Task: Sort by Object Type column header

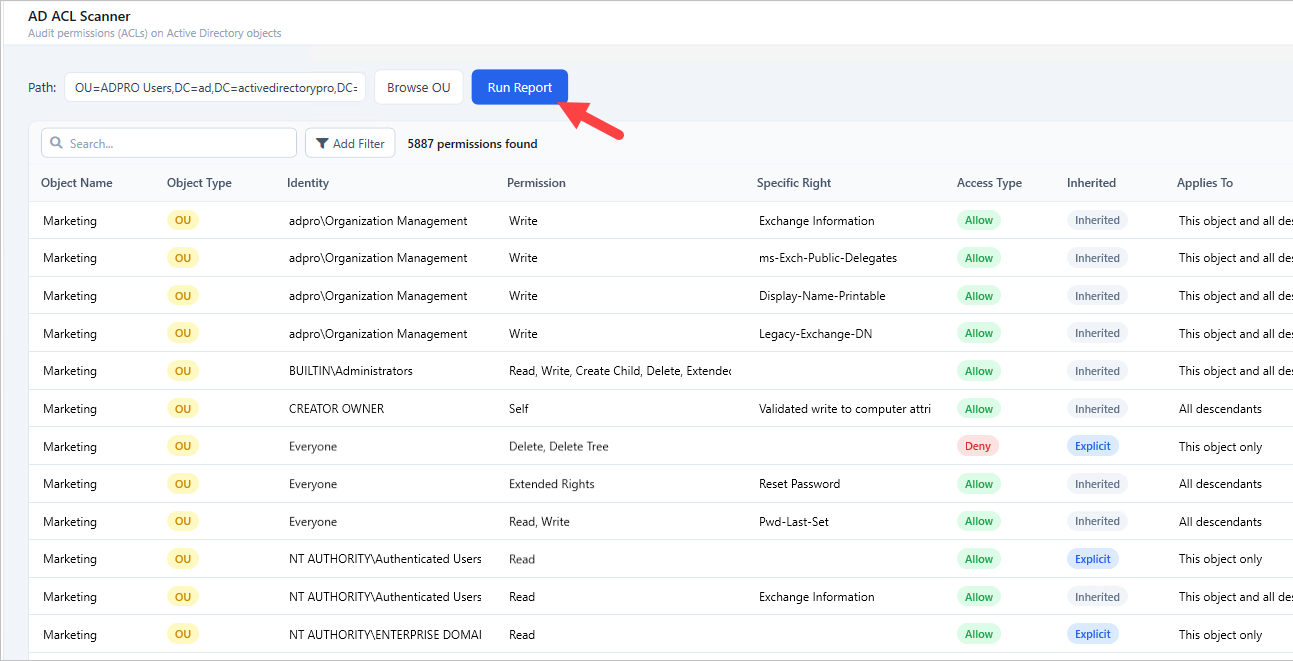Action: (x=199, y=183)
